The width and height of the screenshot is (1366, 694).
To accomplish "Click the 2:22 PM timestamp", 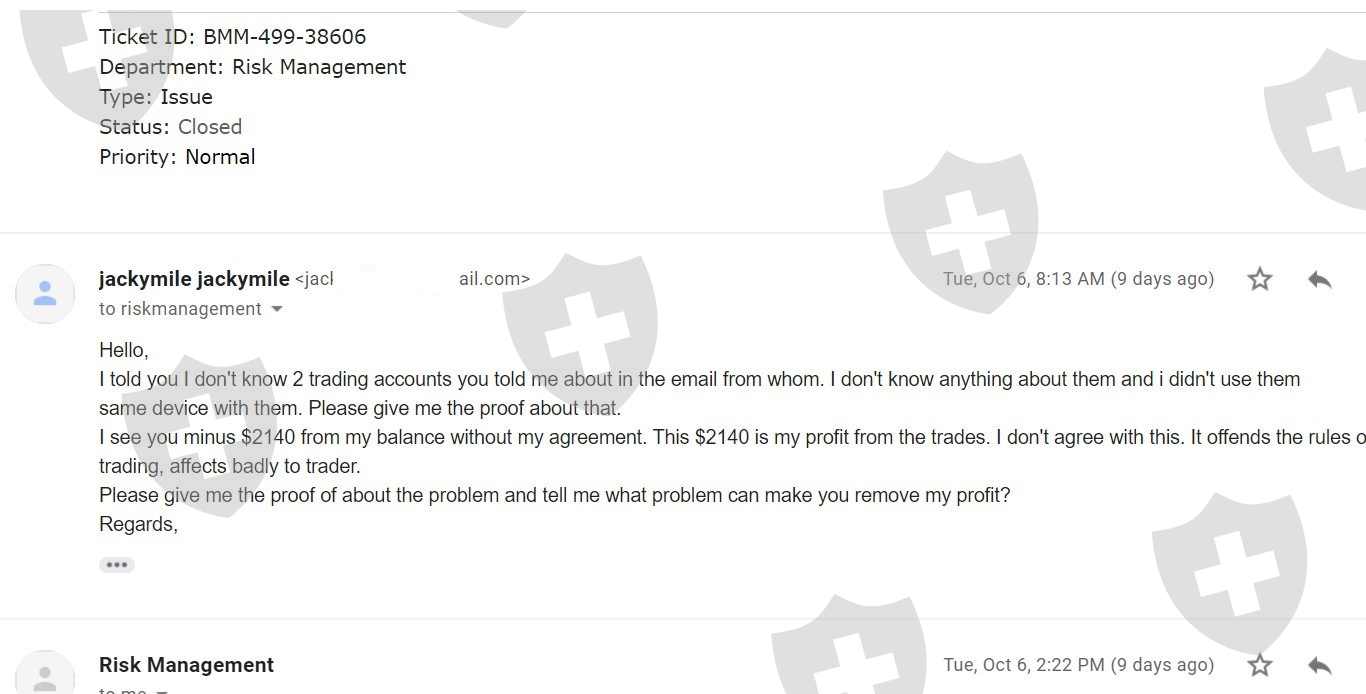I will tap(1078, 665).
